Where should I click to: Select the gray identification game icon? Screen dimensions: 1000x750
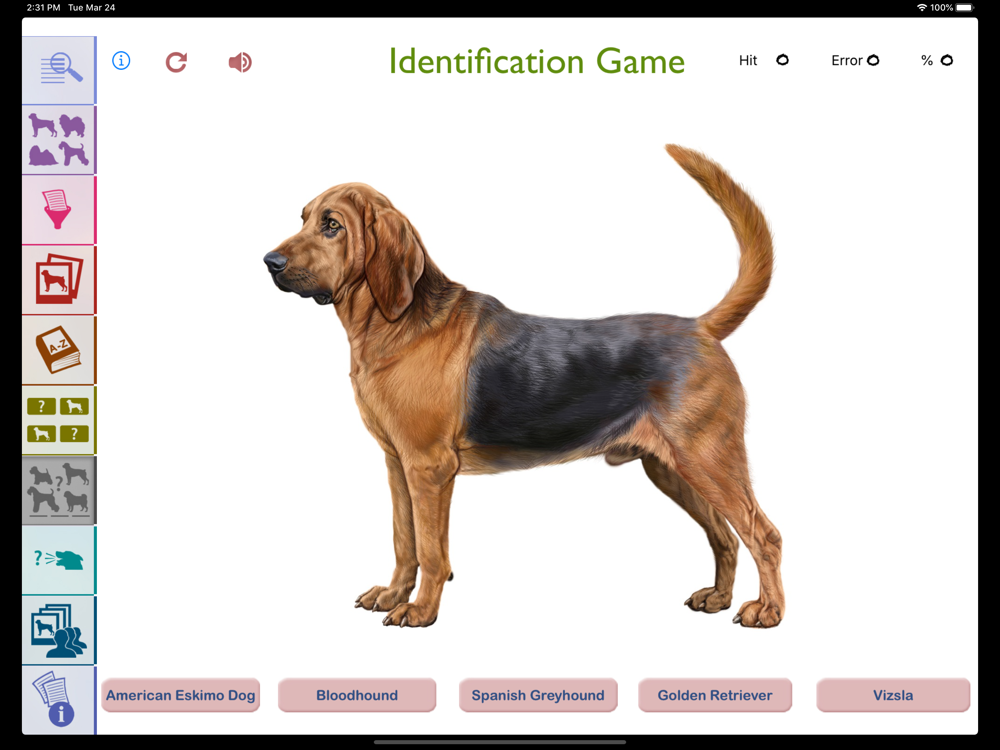tap(59, 490)
